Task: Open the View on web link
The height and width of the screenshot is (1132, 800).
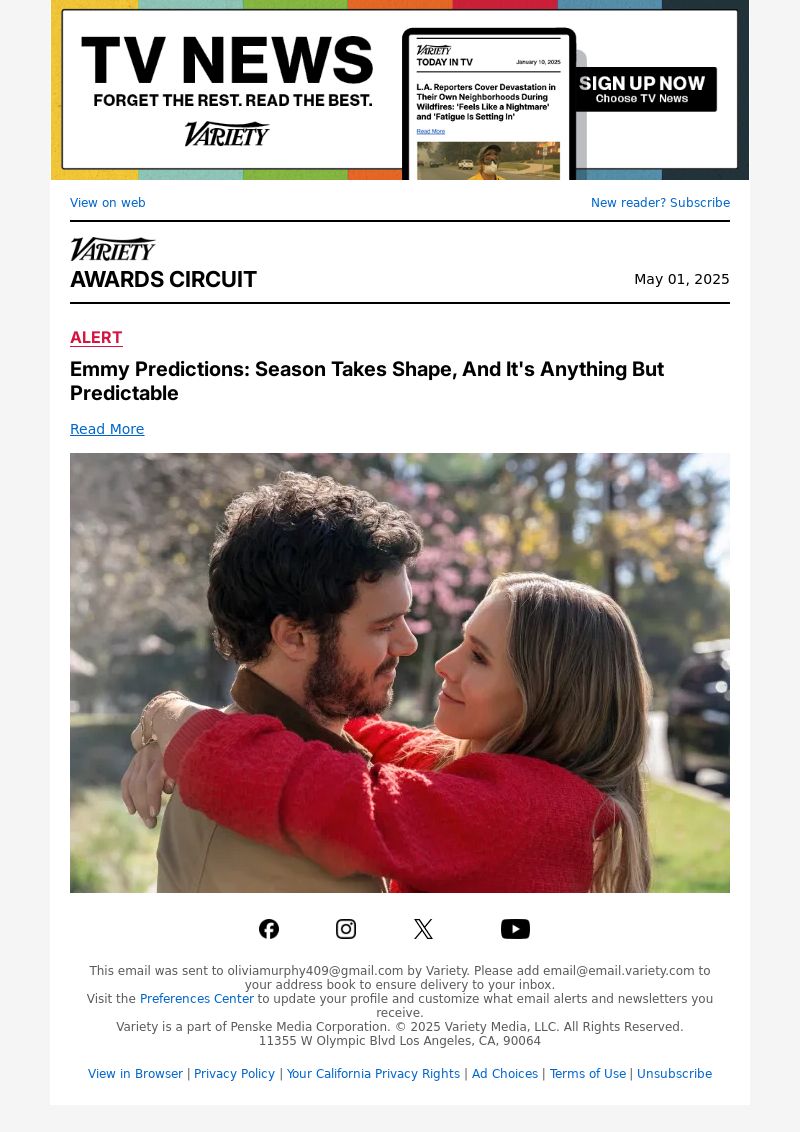Action: click(108, 203)
